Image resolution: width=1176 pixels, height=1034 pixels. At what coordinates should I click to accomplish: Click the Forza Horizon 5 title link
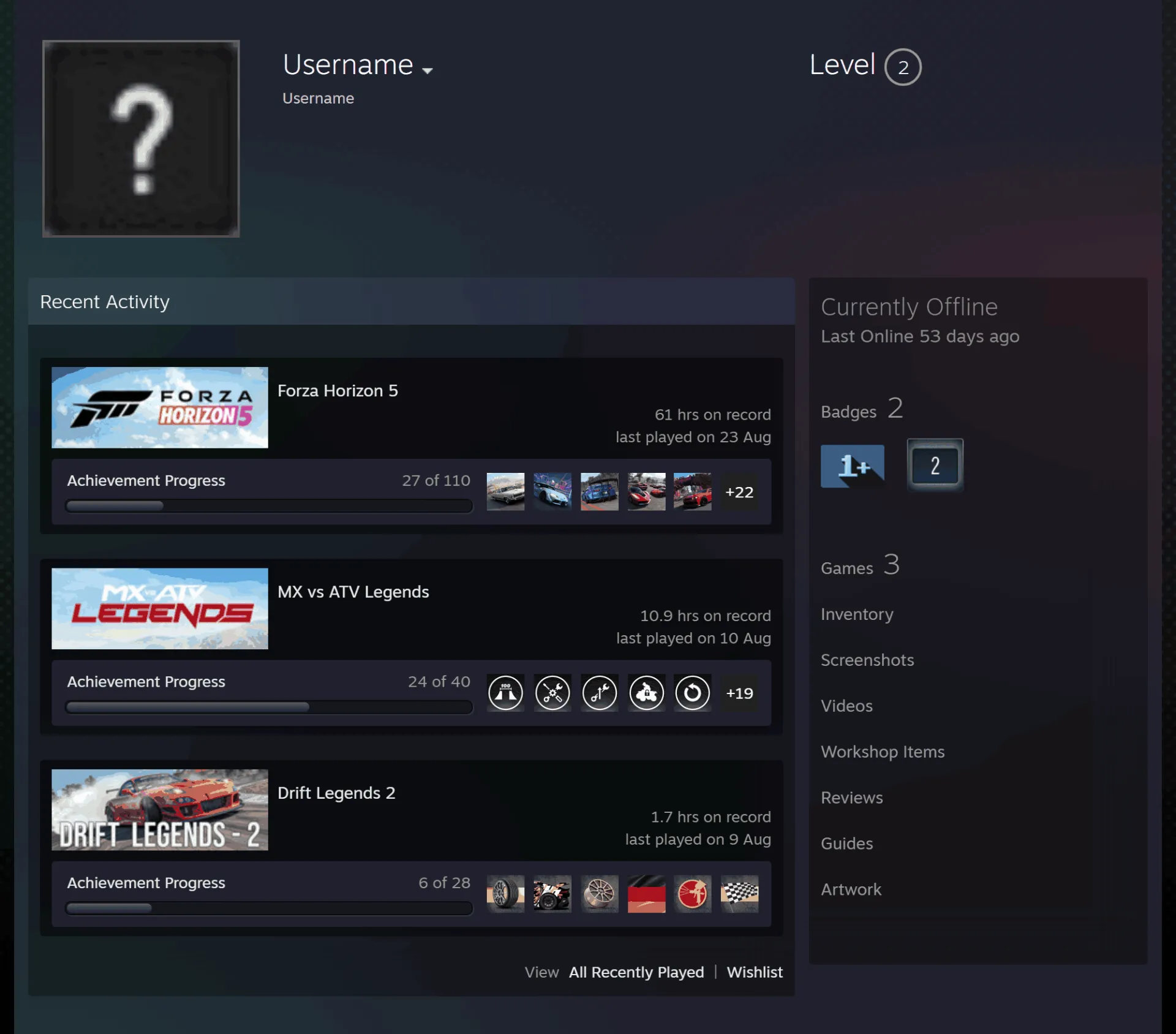point(337,391)
